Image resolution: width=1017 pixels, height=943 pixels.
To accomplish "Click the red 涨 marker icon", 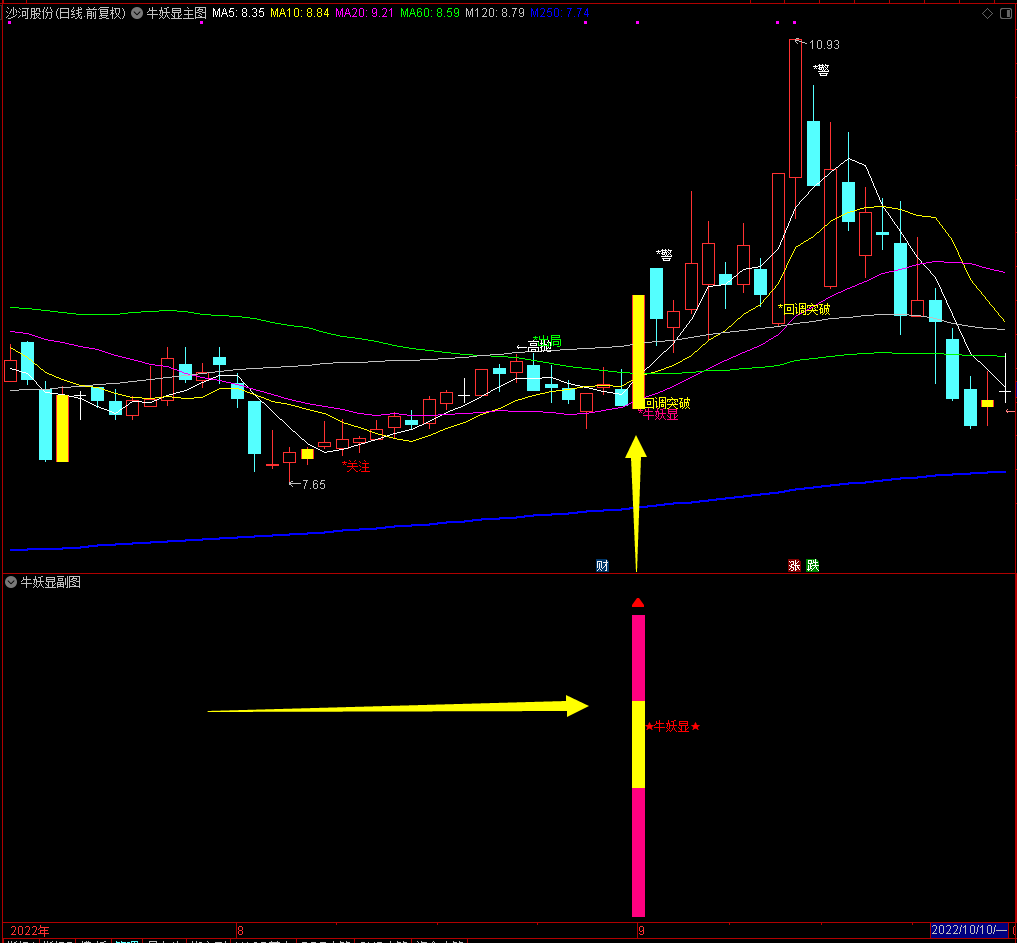I will (x=795, y=566).
